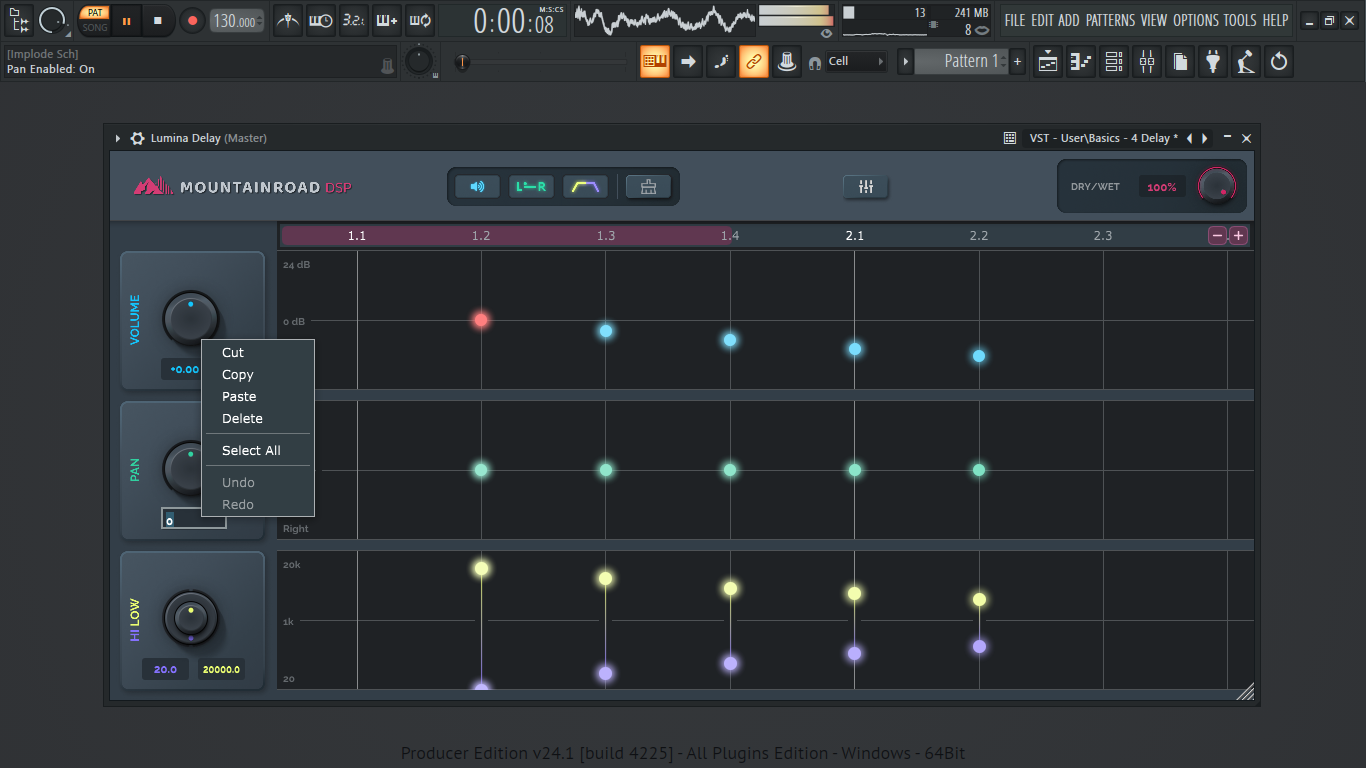Toggle blend recording overdub icon

point(386,20)
